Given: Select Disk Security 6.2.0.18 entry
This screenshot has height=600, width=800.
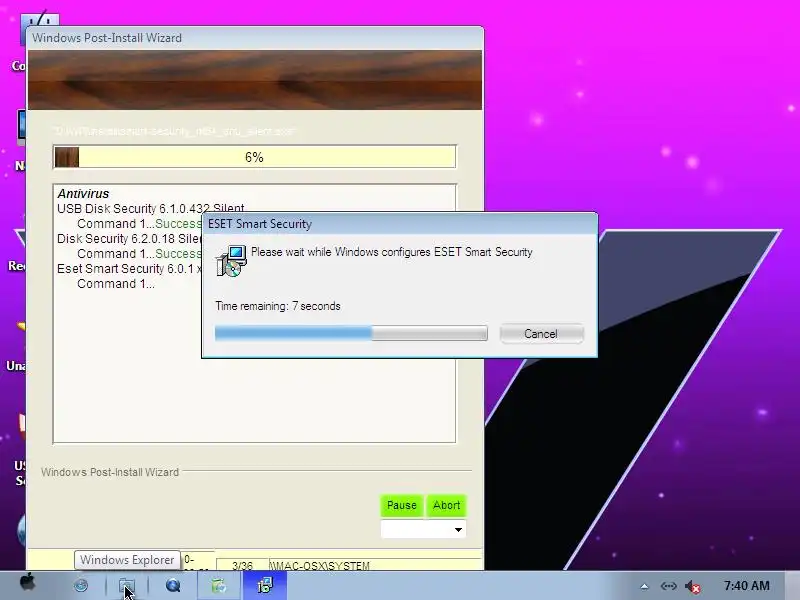Looking at the screenshot, I should tap(129, 238).
